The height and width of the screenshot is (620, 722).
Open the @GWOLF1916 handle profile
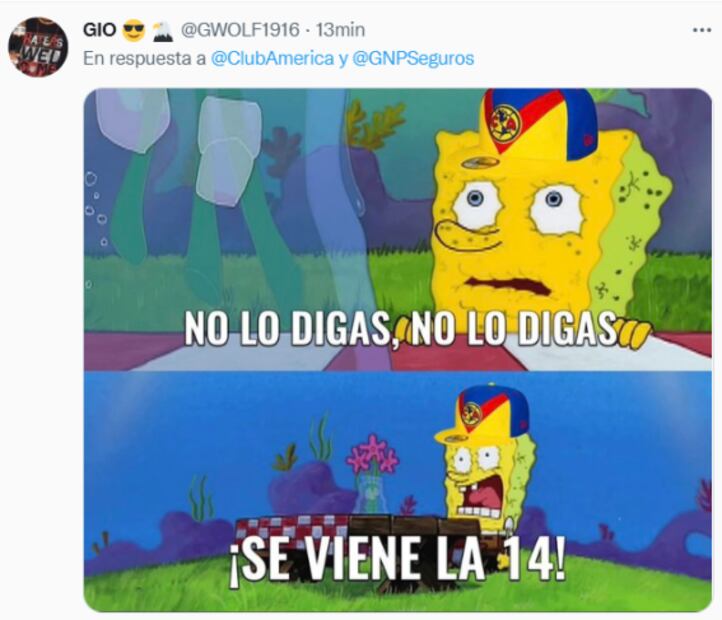[240, 30]
